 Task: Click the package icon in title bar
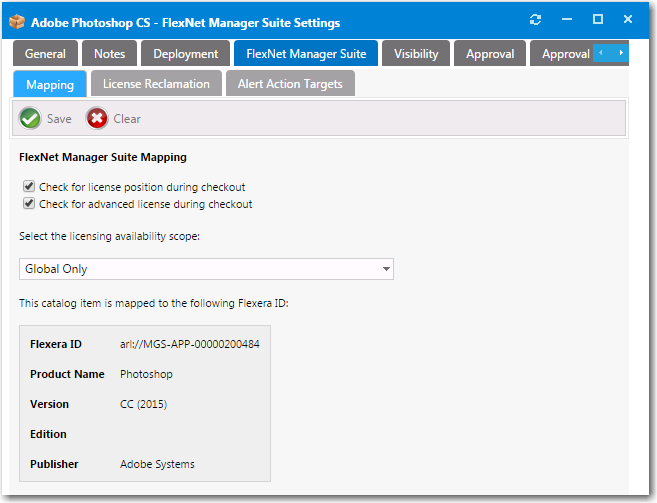(x=17, y=21)
